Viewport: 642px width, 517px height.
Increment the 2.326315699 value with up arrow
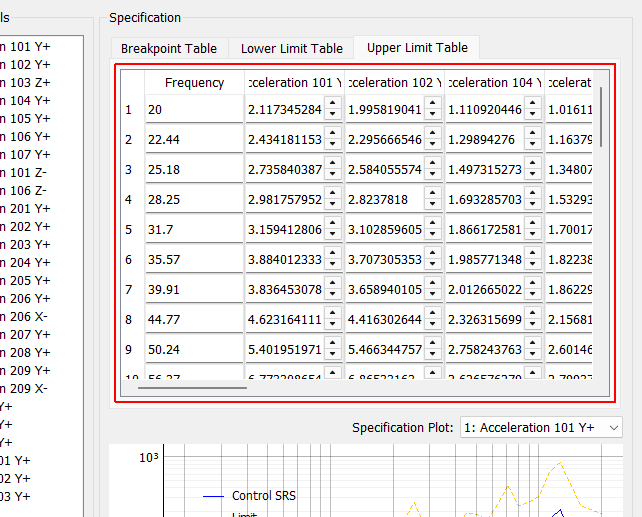(533, 313)
